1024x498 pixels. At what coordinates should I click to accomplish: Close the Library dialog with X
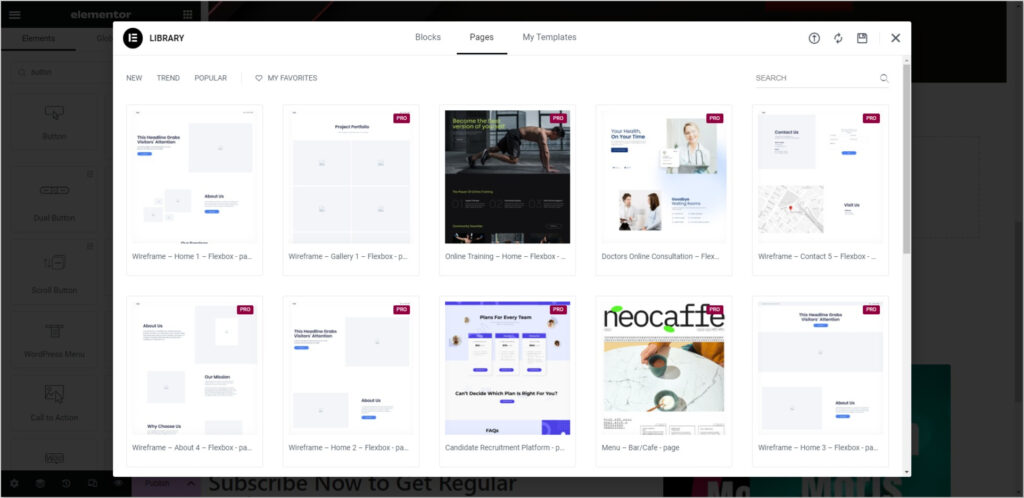point(895,38)
